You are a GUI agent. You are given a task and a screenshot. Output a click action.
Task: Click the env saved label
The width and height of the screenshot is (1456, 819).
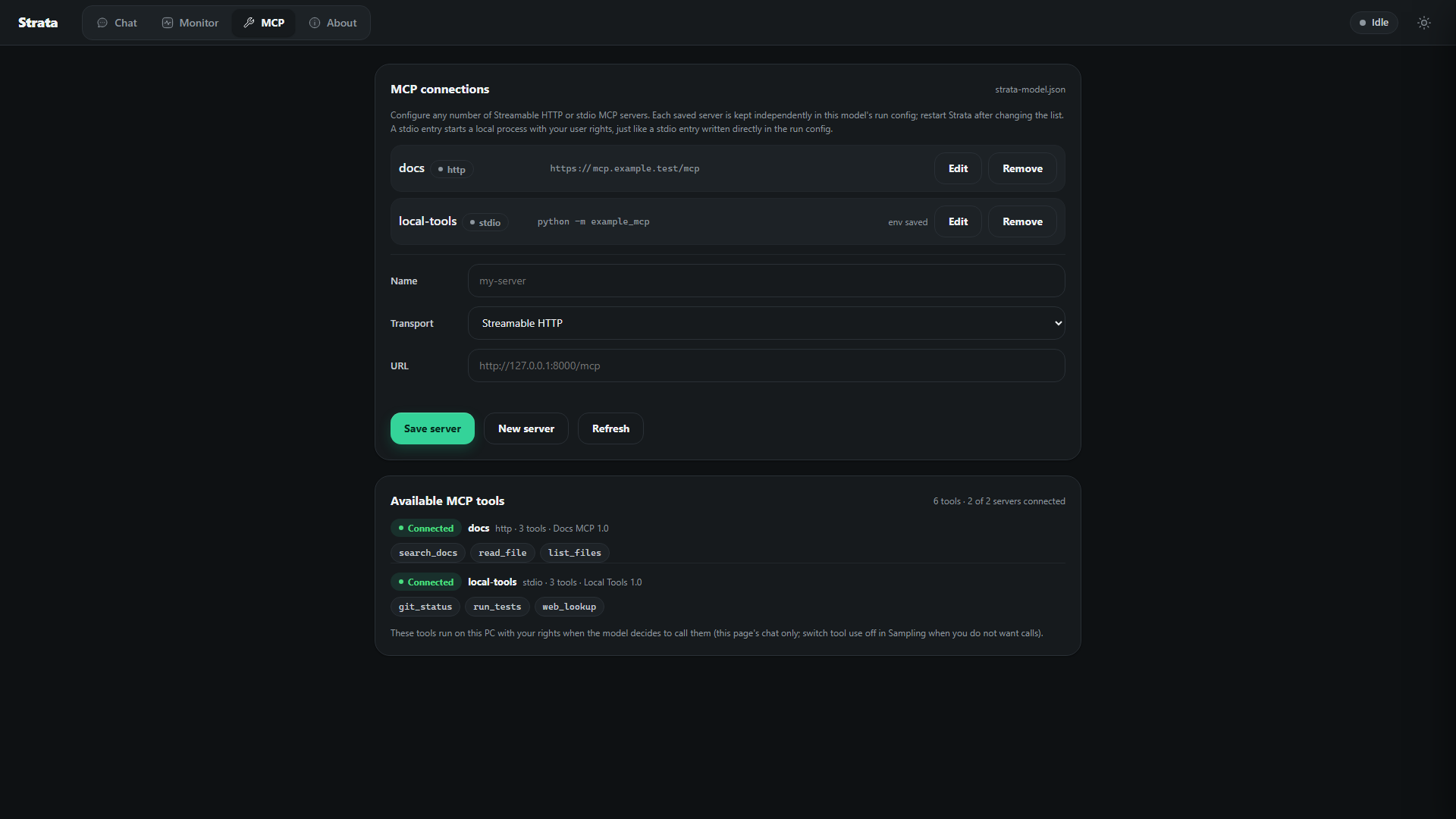pyautogui.click(x=908, y=222)
